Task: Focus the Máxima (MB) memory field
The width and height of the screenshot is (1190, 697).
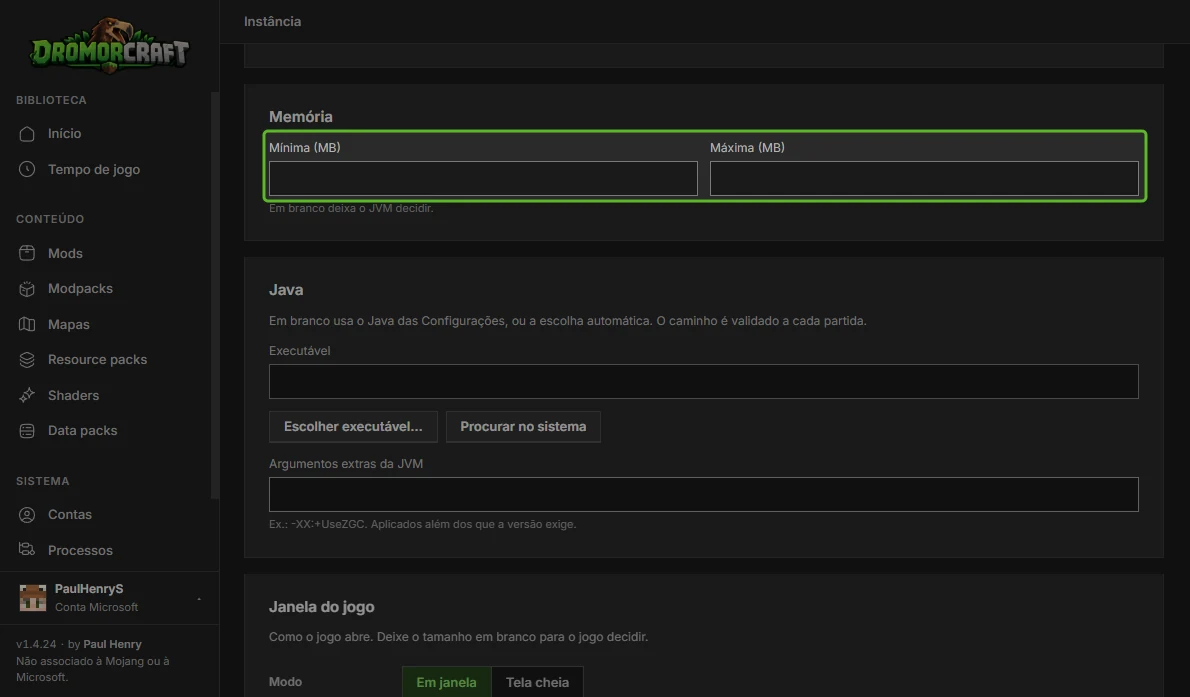Action: 924,178
